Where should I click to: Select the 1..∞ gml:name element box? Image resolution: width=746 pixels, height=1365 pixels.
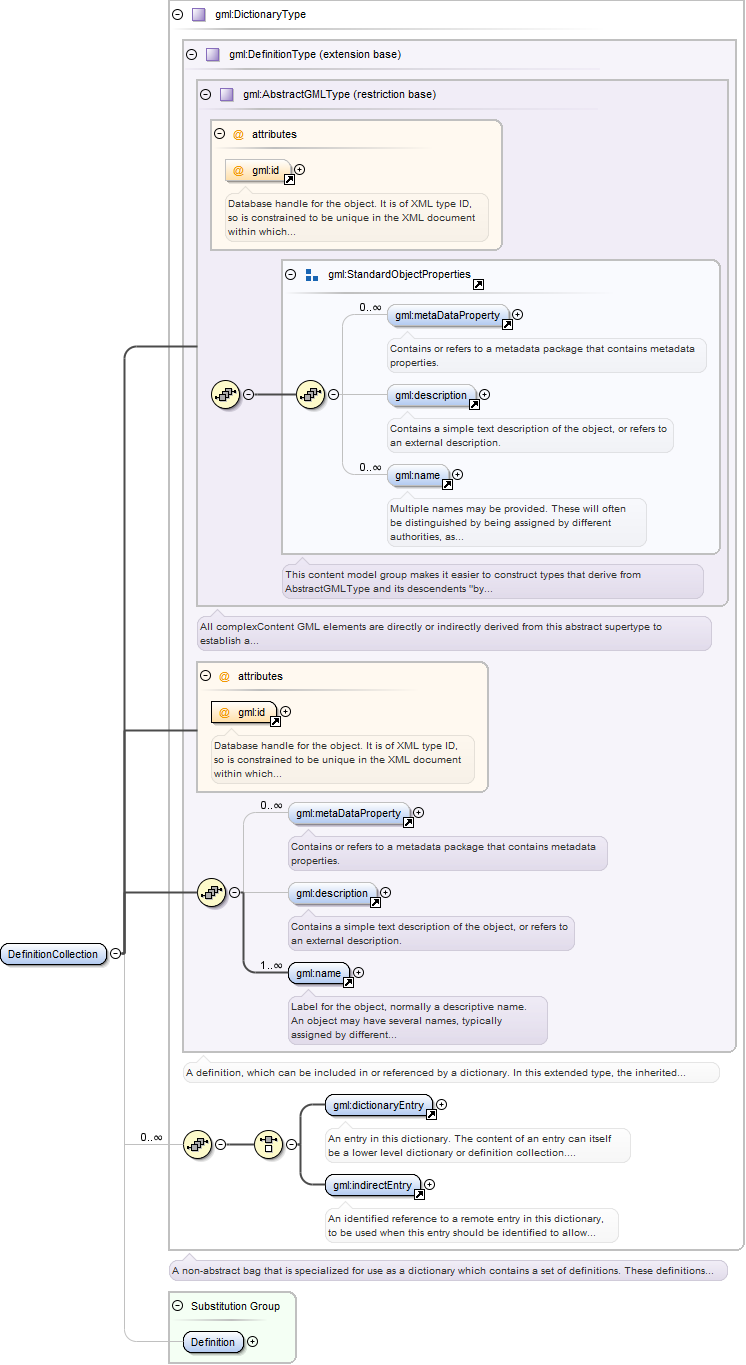(320, 973)
